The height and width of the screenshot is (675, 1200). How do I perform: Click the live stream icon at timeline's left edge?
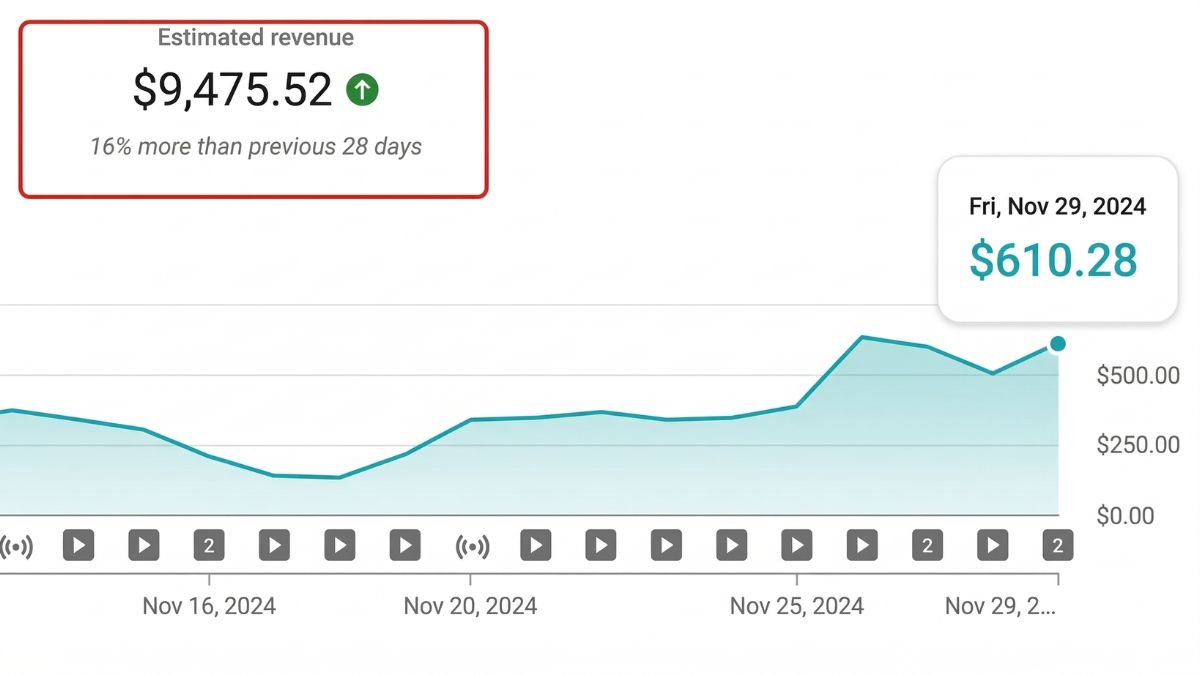click(14, 546)
